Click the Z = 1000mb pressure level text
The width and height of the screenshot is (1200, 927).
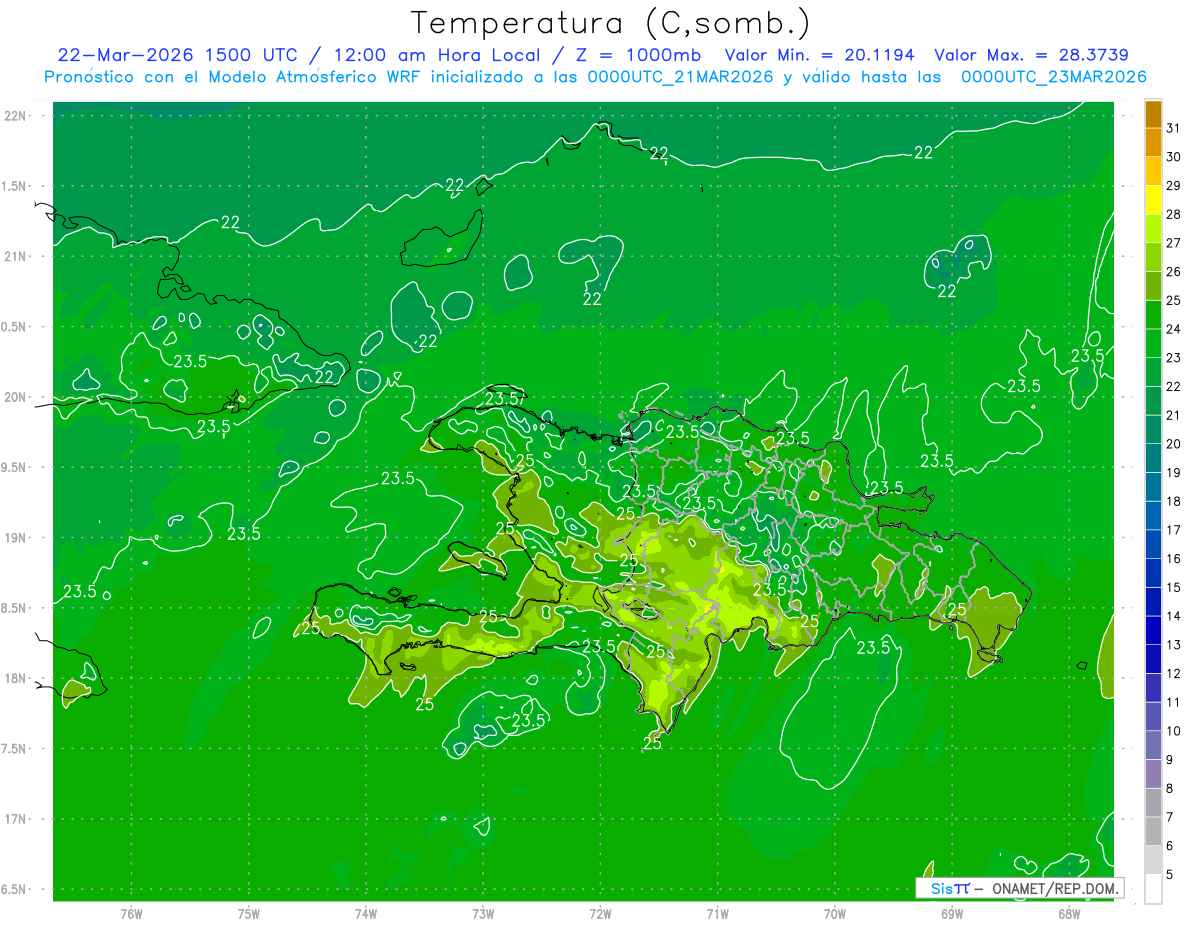(x=638, y=55)
